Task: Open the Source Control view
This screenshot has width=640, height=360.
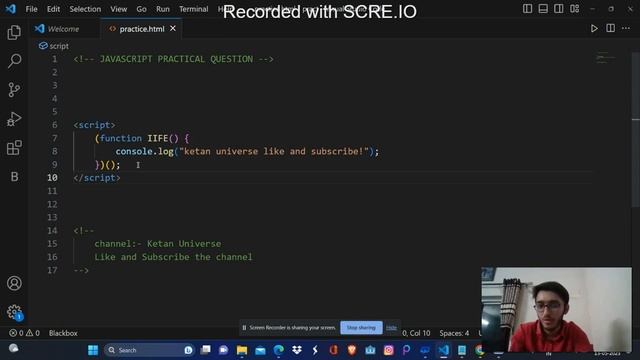Action: click(14, 90)
